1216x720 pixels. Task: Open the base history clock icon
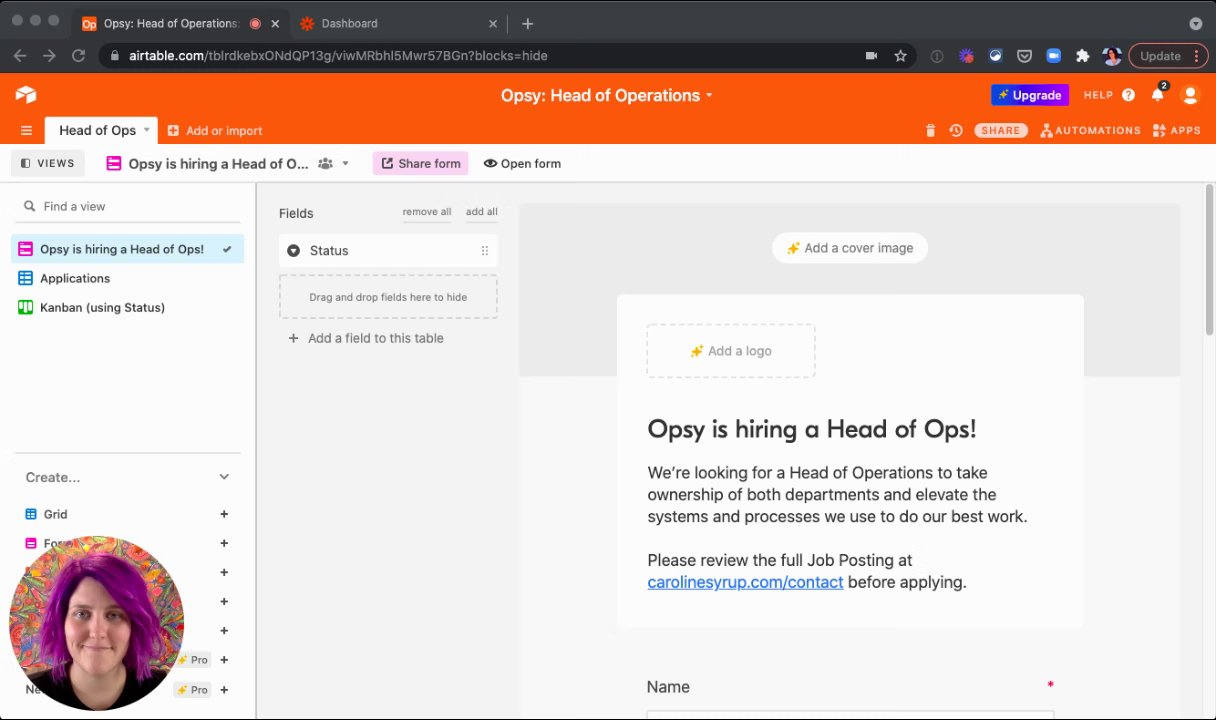coord(956,130)
